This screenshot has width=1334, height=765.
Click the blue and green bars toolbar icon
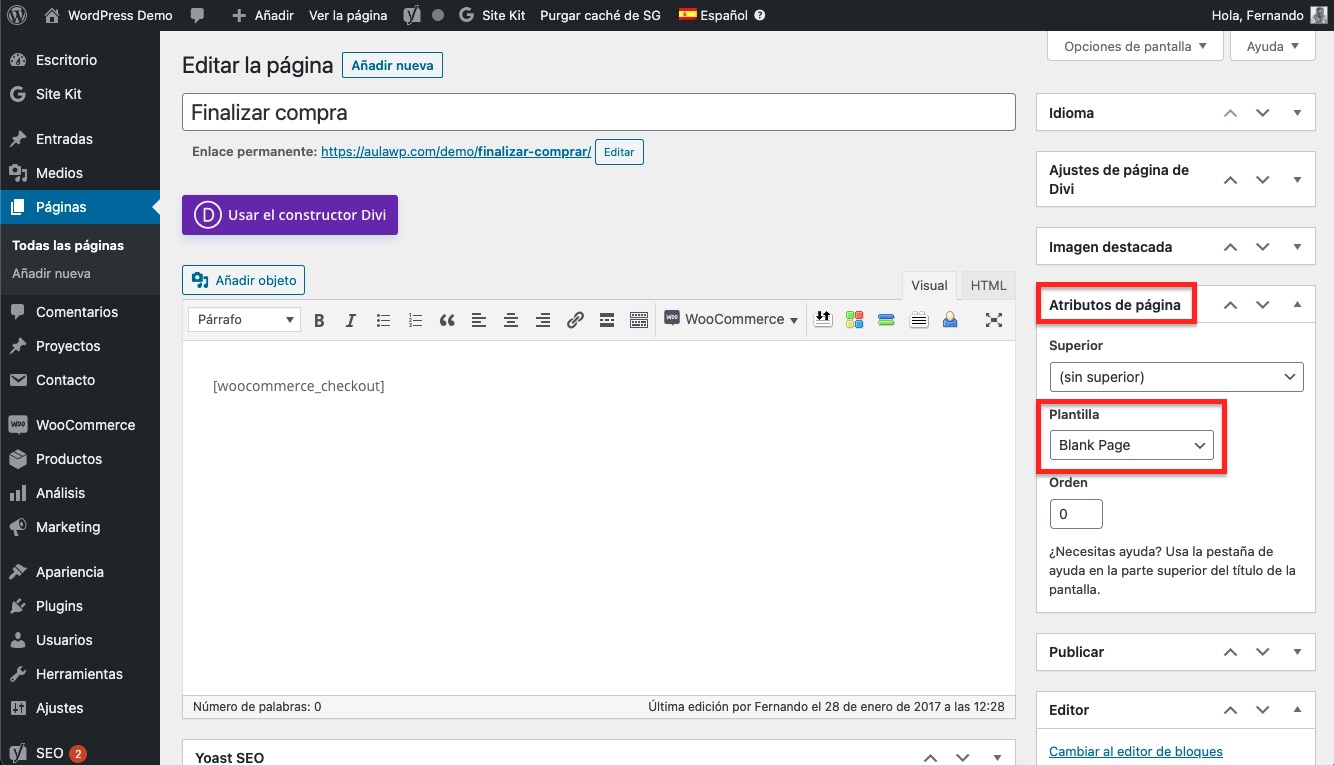(886, 319)
